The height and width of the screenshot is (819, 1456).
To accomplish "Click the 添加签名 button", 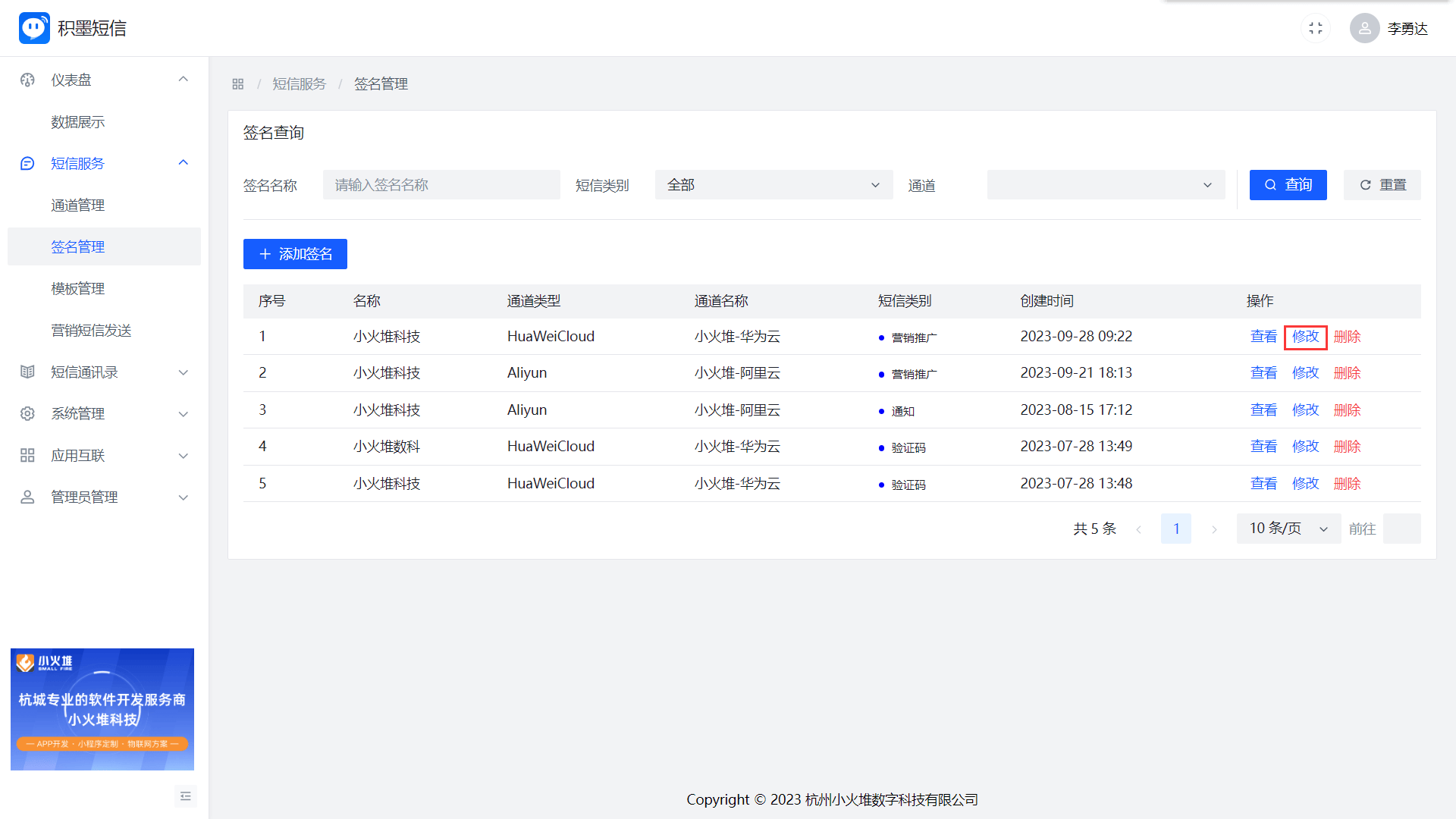I will 295,254.
